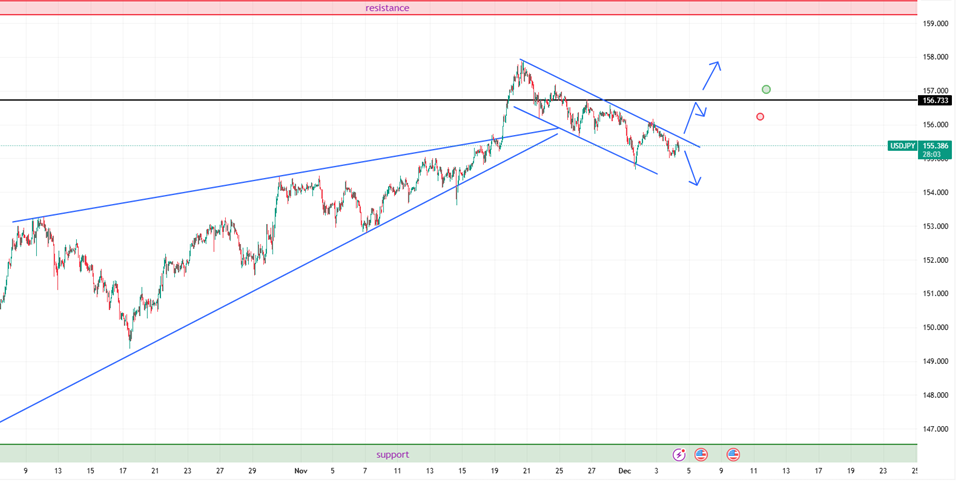Screen dimensions: 961x484
Task: Select the green circle marker
Action: coord(766,90)
